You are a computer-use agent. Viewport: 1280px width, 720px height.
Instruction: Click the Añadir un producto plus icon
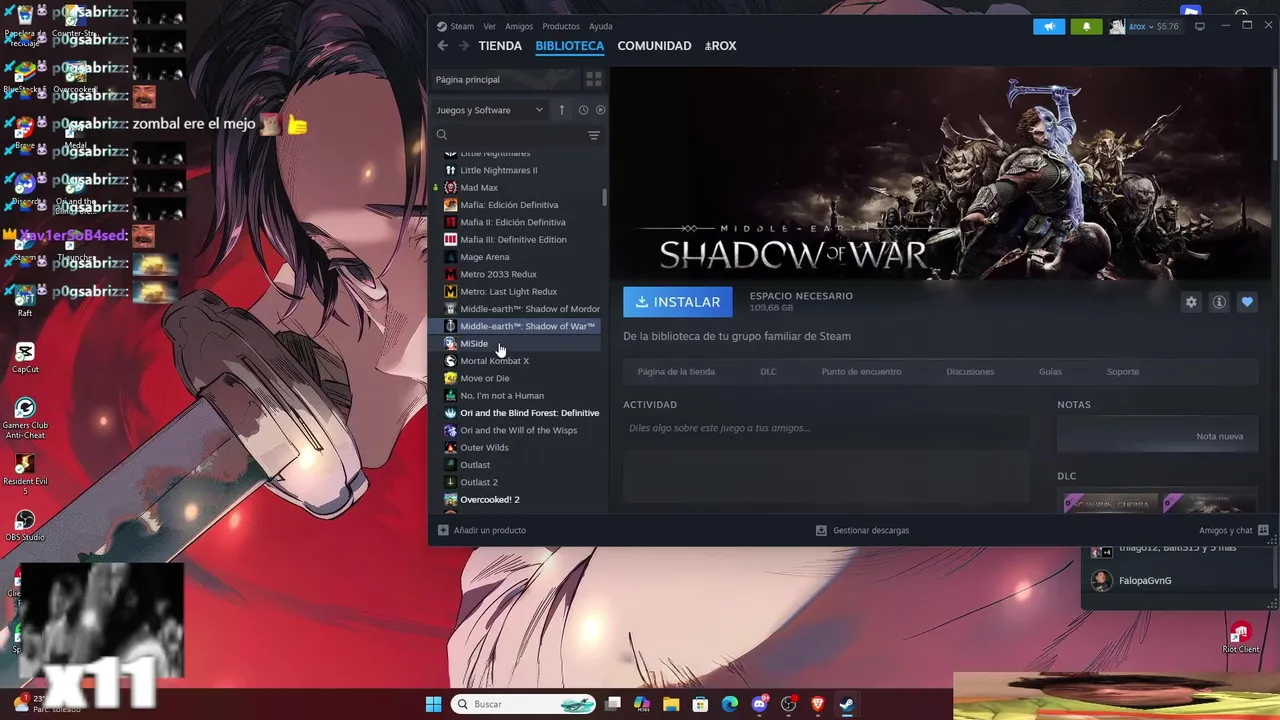(x=443, y=530)
